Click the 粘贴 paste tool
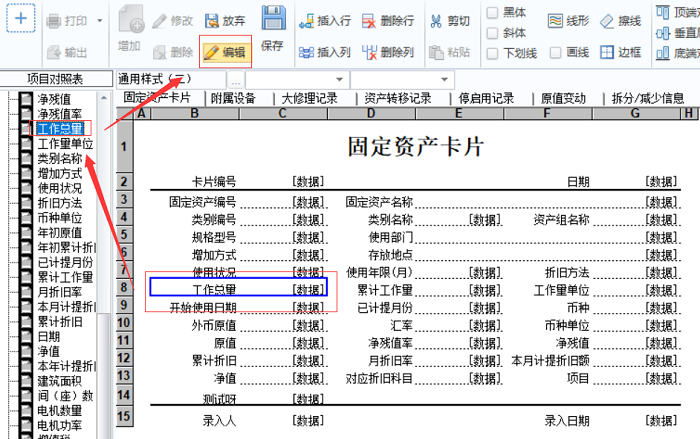This screenshot has width=700, height=439. coord(450,53)
